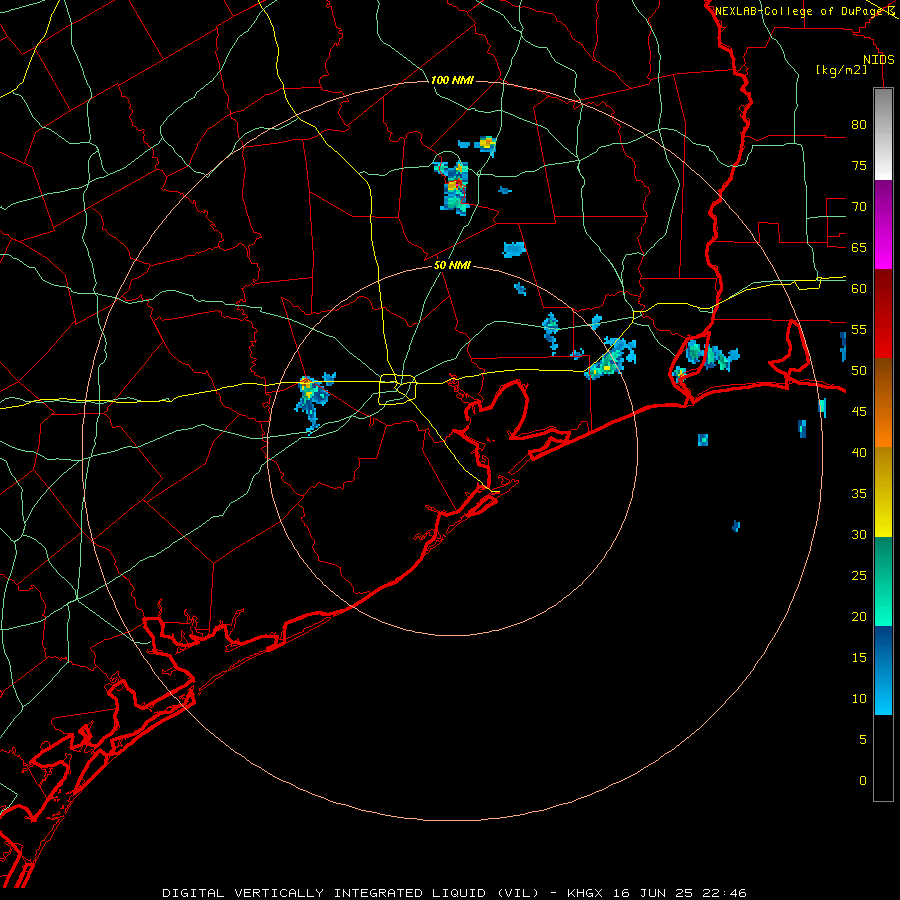The image size is (900, 900).
Task: Click the 'KHGX' radar site identifier
Action: click(x=587, y=893)
